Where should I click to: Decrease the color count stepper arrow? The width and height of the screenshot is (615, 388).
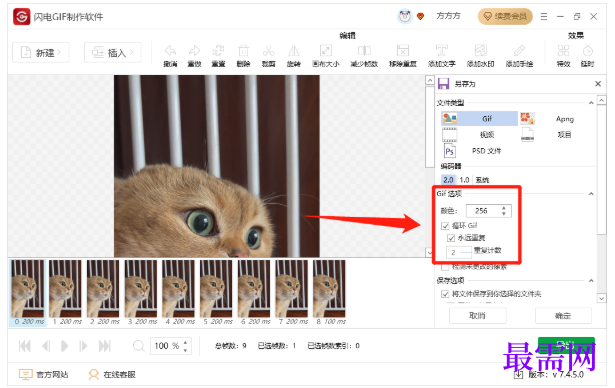(x=504, y=214)
